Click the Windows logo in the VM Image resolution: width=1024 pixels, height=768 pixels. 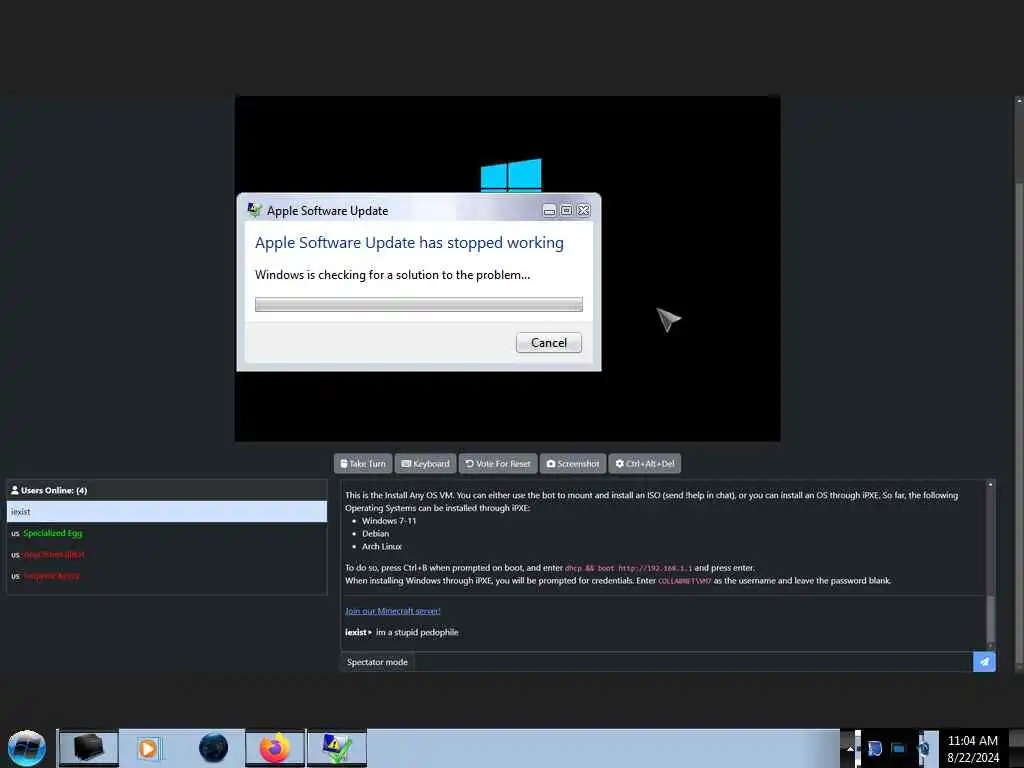click(x=511, y=175)
